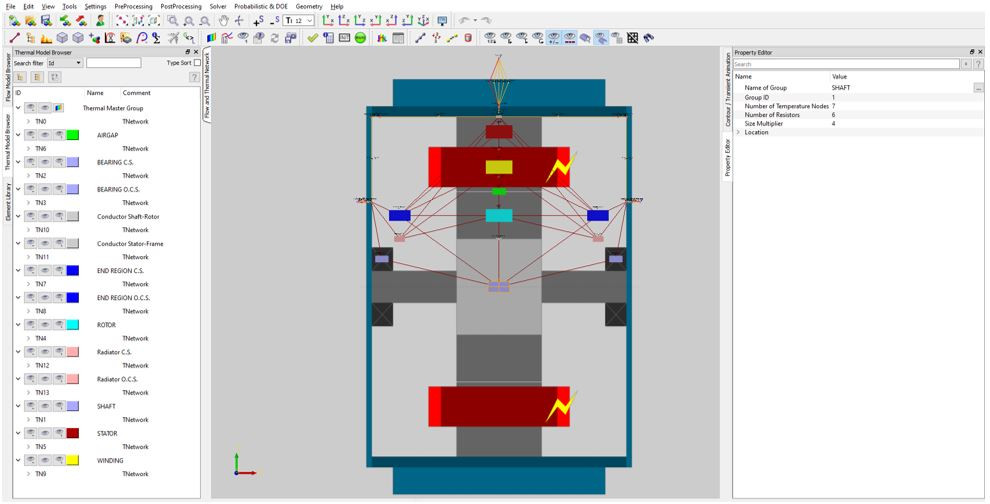Select the pan hand tool

tap(224, 20)
